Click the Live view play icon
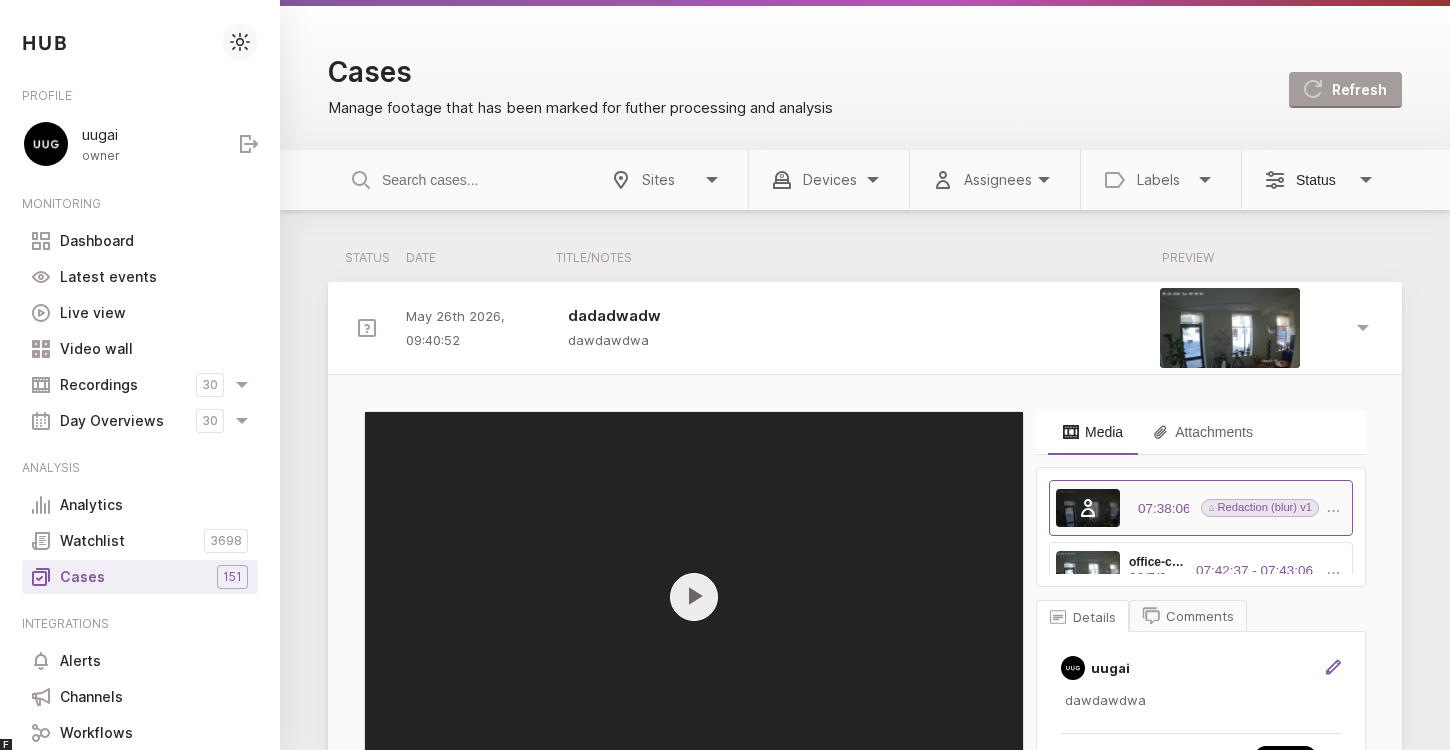The image size is (1450, 750). 41,313
